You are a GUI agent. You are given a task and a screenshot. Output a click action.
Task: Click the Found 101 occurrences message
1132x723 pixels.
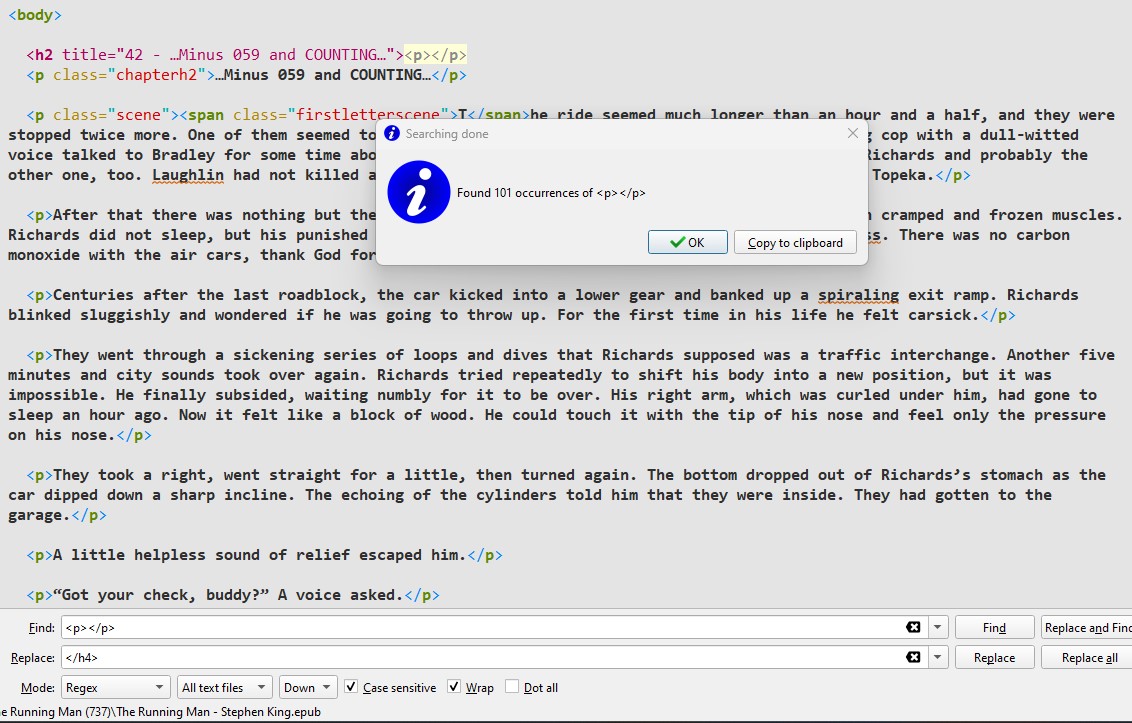[x=551, y=193]
